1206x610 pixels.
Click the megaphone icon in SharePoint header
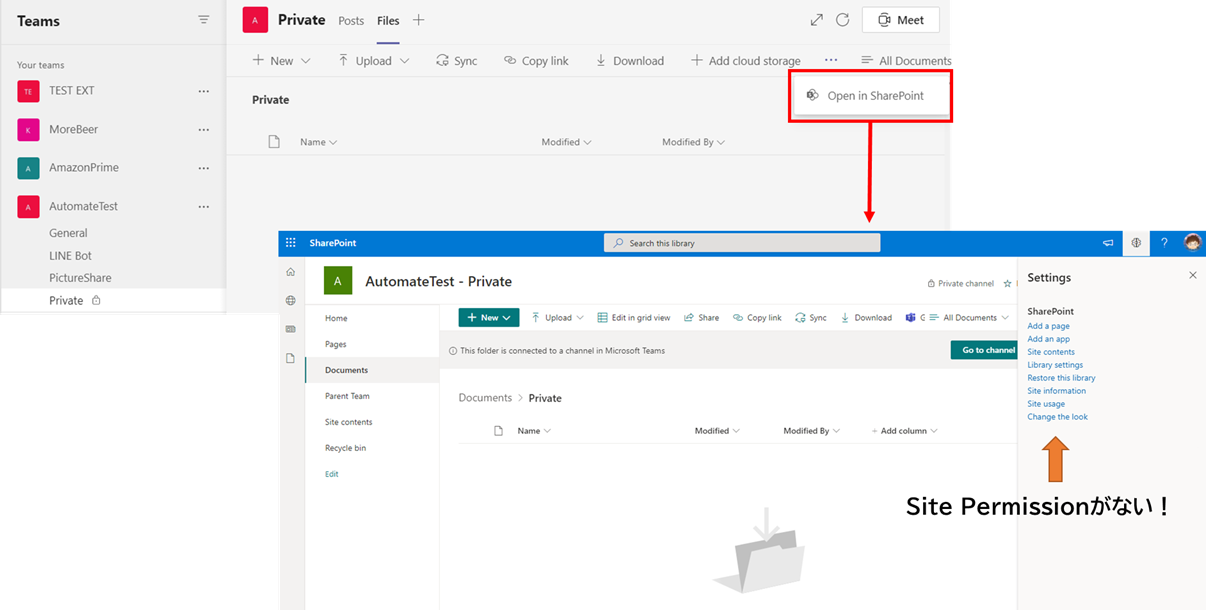(x=1108, y=243)
